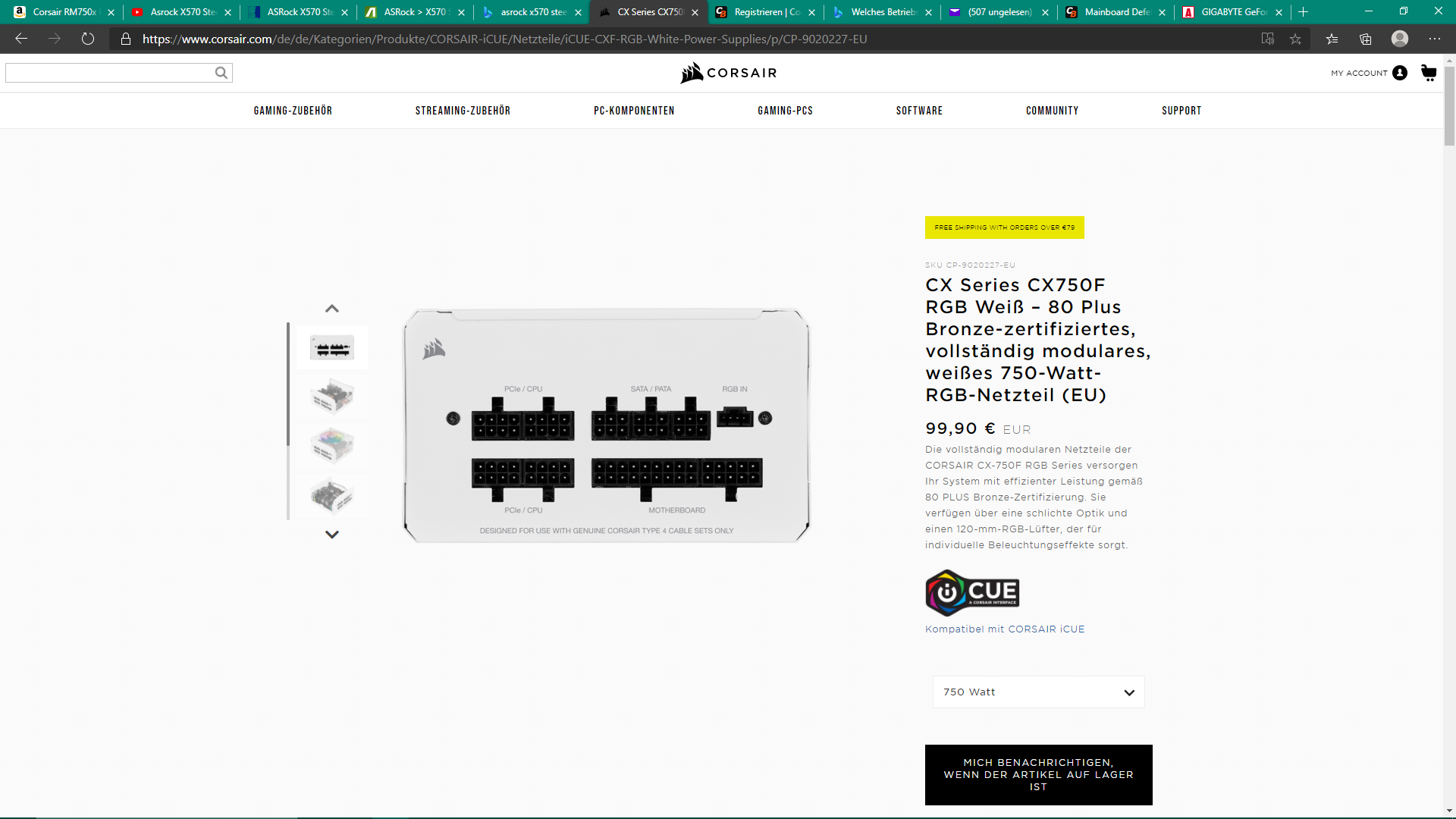The height and width of the screenshot is (819, 1456).
Task: Click the Corsair sails logo
Action: (691, 73)
